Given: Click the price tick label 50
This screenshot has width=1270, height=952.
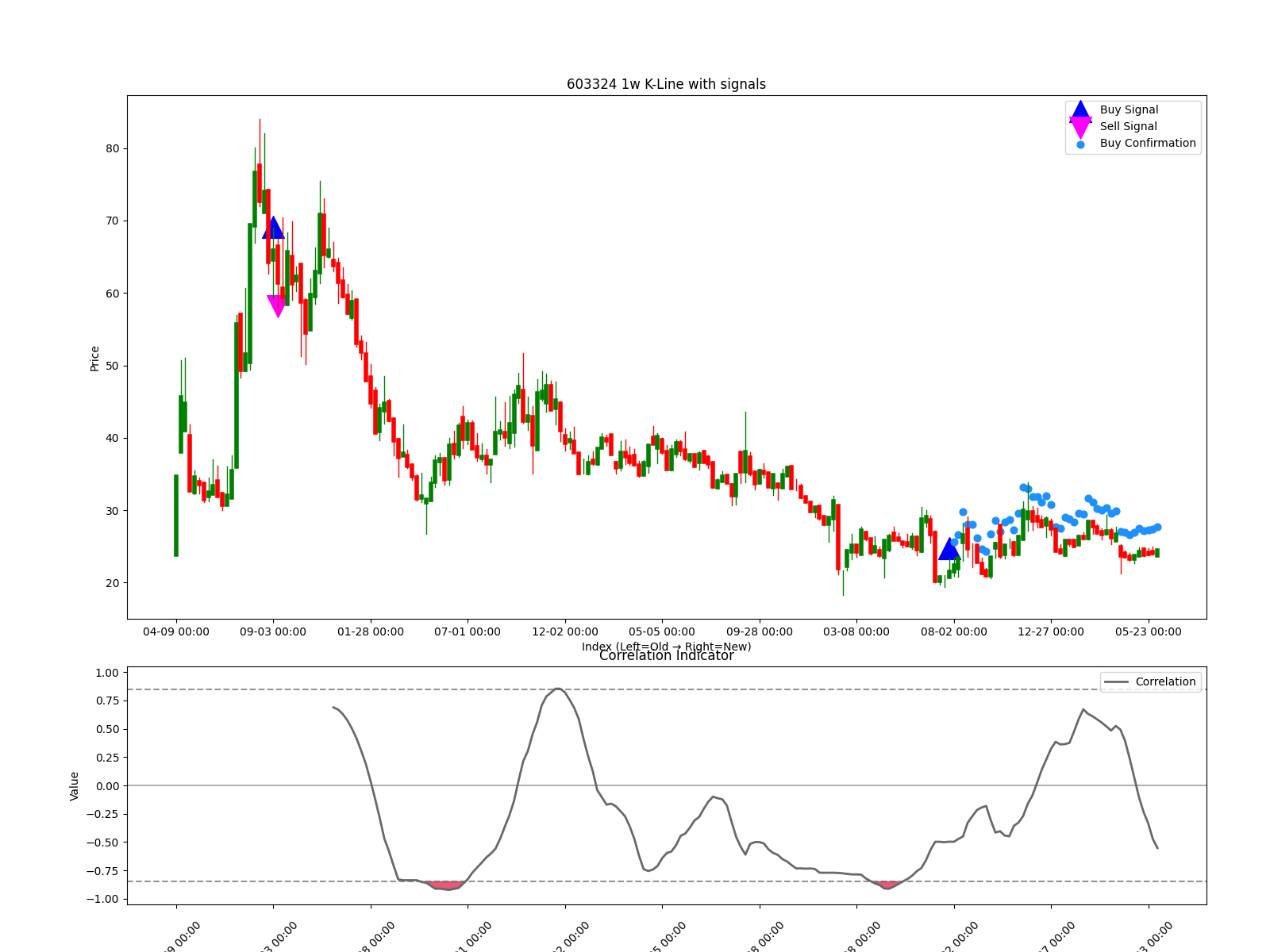Looking at the screenshot, I should [113, 366].
